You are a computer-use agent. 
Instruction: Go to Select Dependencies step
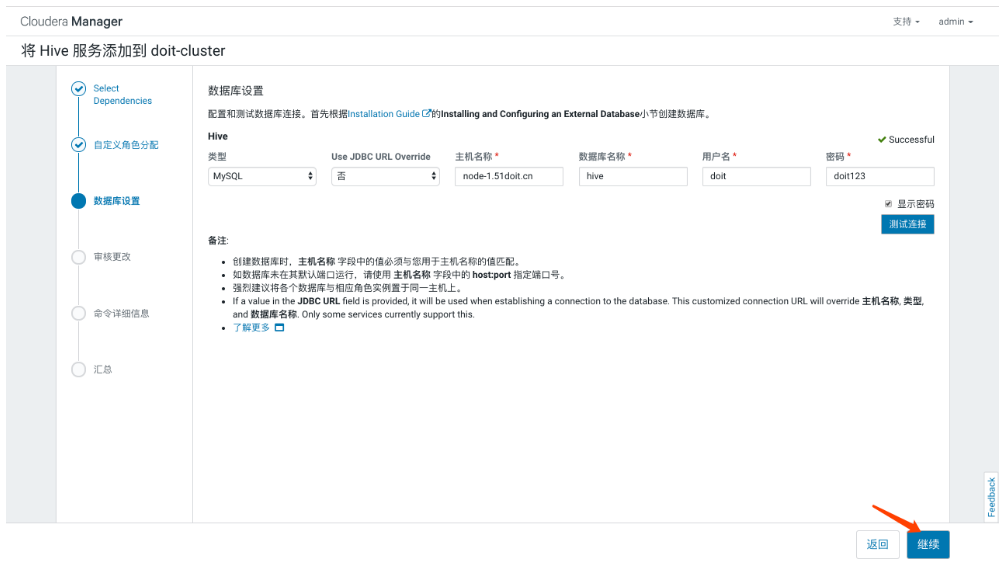pyautogui.click(x=122, y=95)
